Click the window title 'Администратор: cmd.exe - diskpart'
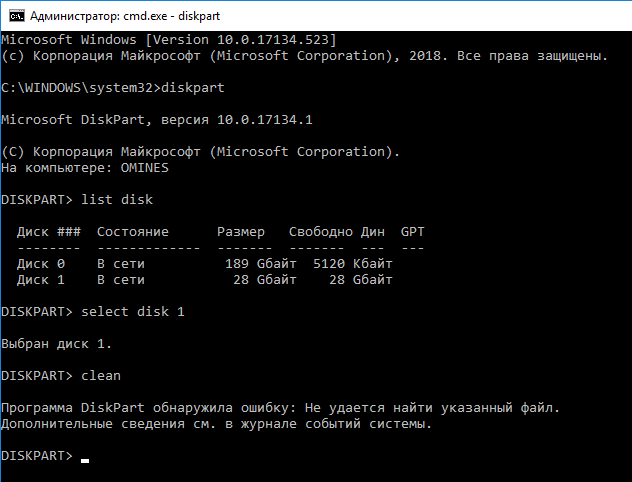Image resolution: width=632 pixels, height=482 pixels. [125, 16]
